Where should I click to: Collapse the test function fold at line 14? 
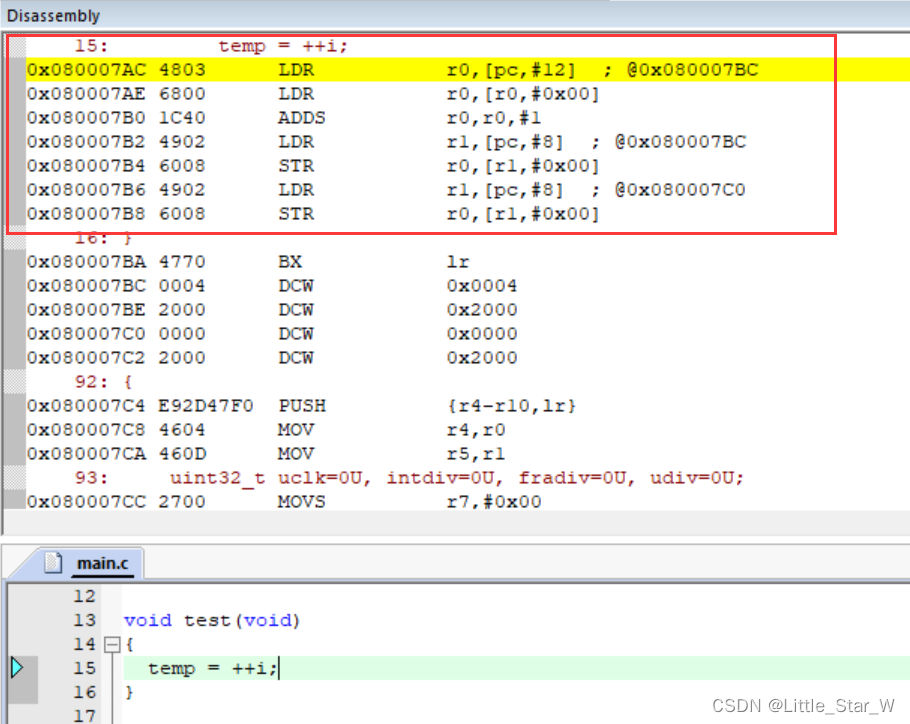pyautogui.click(x=112, y=645)
